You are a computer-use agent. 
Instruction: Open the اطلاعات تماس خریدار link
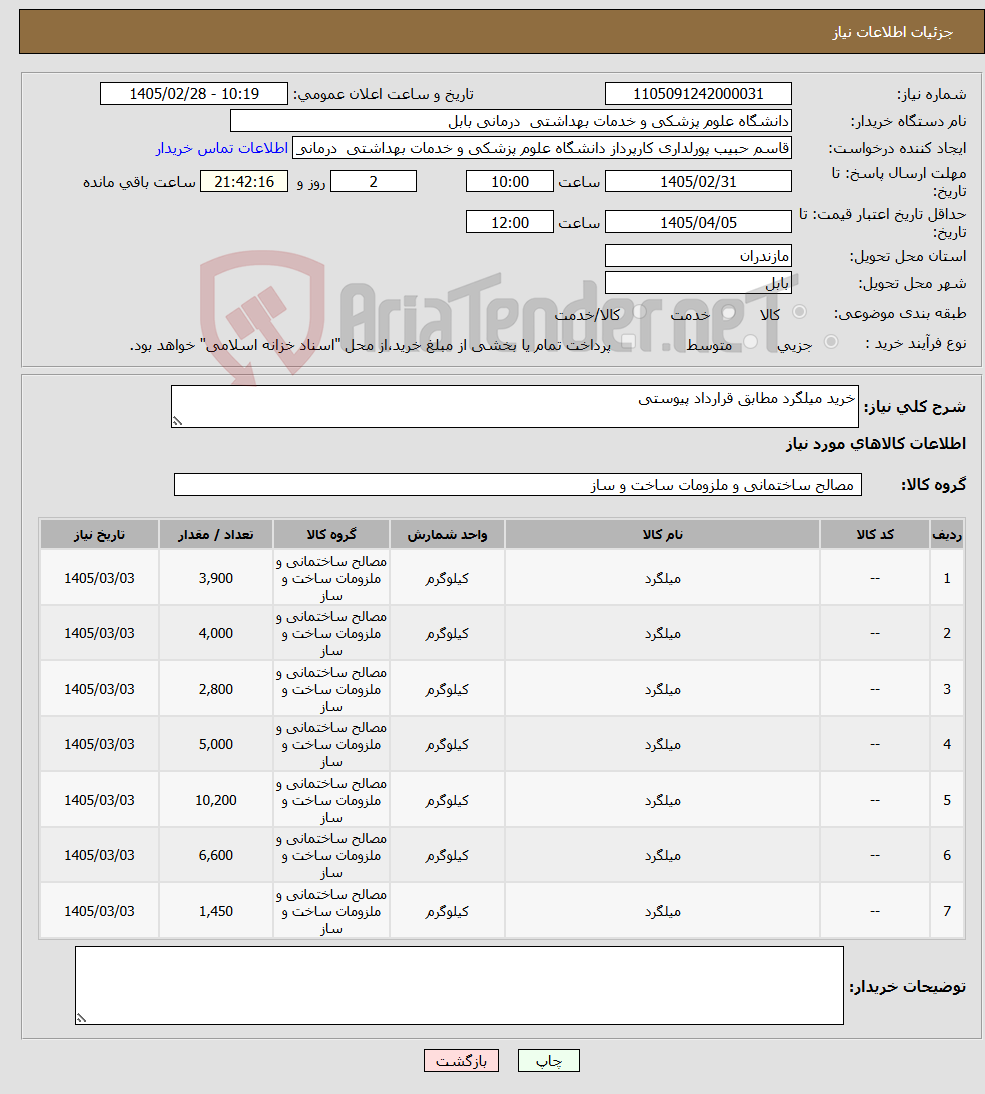(x=221, y=148)
